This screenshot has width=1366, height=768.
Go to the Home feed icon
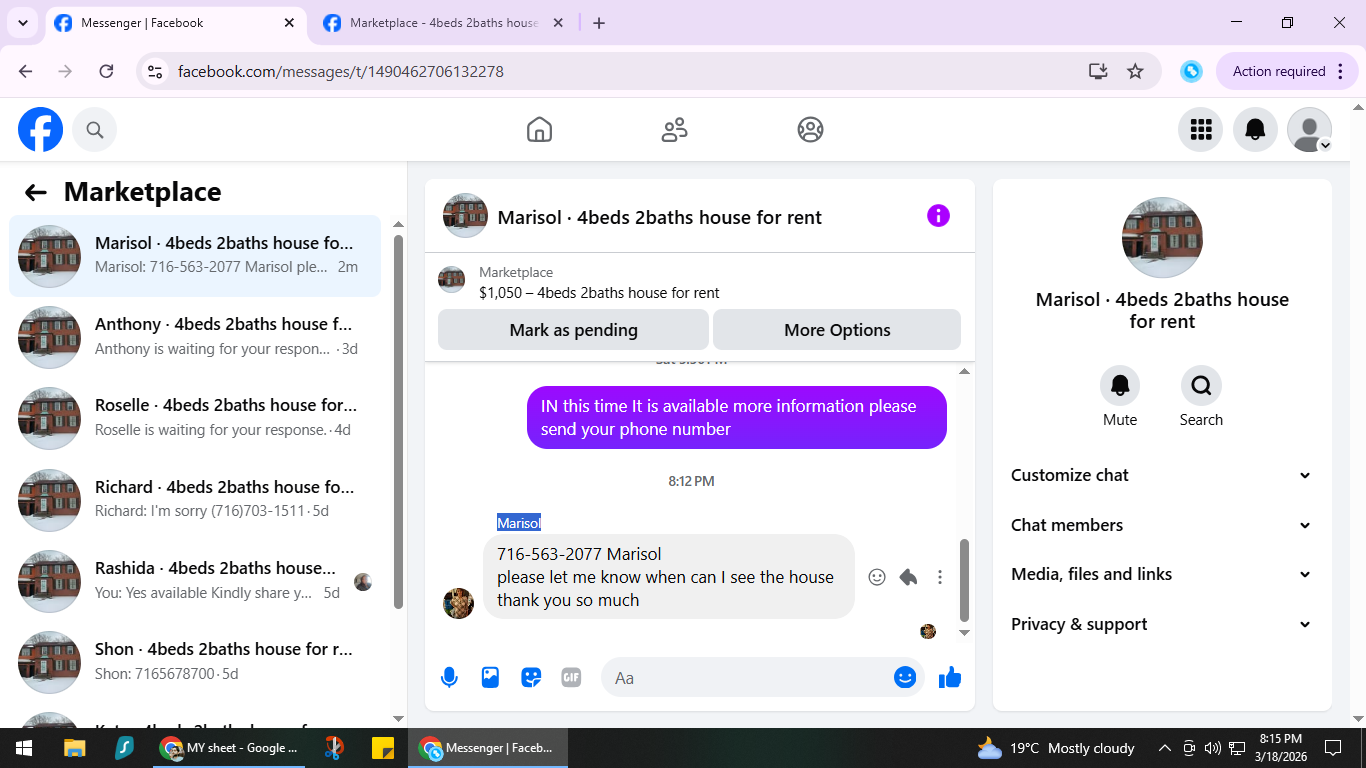539,130
